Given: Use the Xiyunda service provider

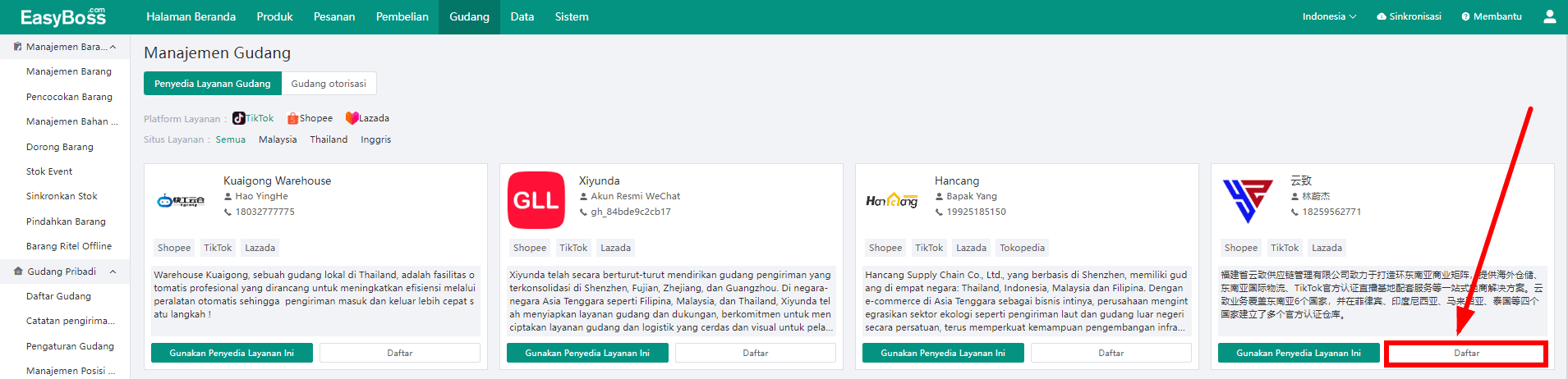Looking at the screenshot, I should tap(587, 353).
